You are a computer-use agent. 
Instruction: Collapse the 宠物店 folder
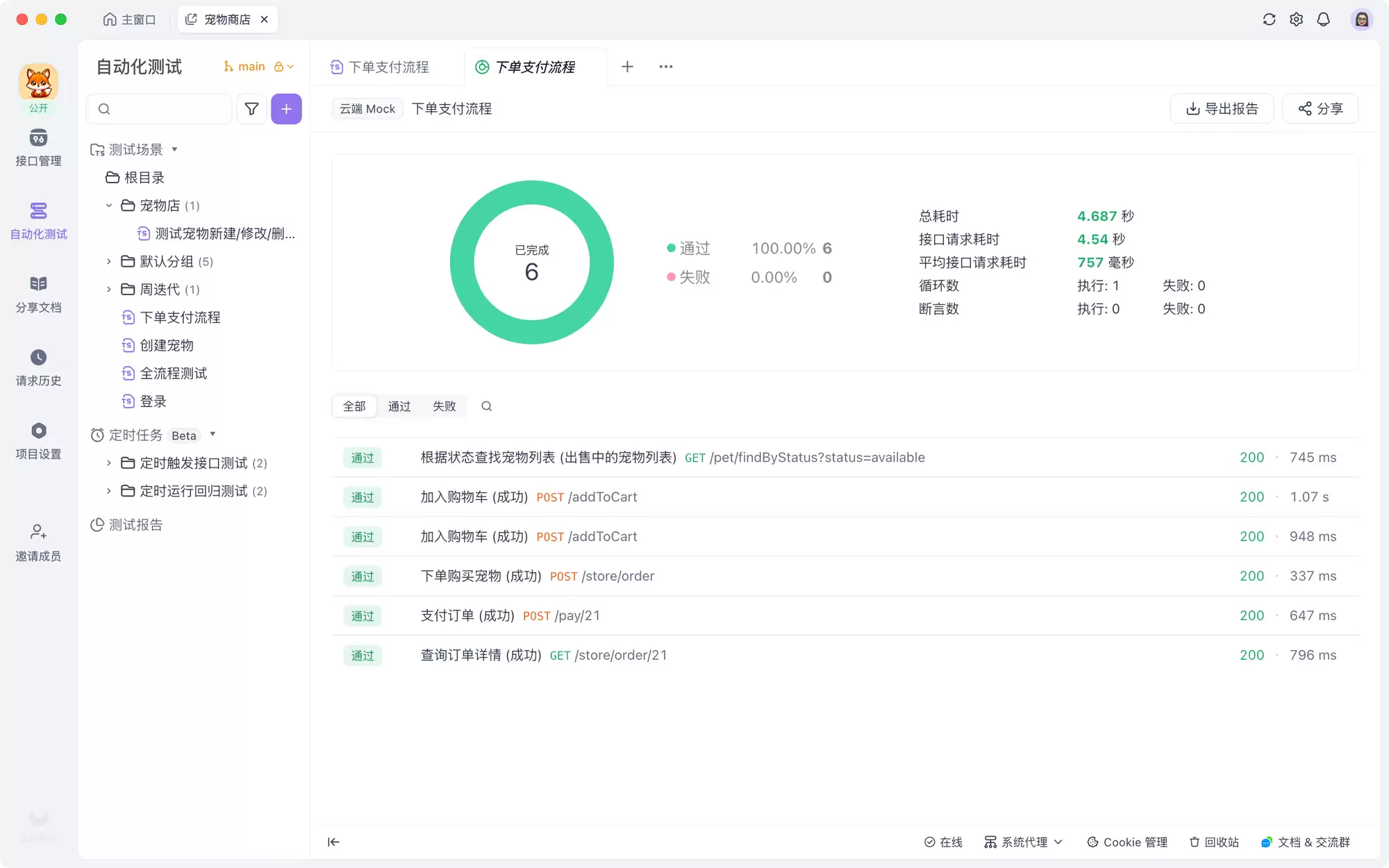click(x=109, y=206)
